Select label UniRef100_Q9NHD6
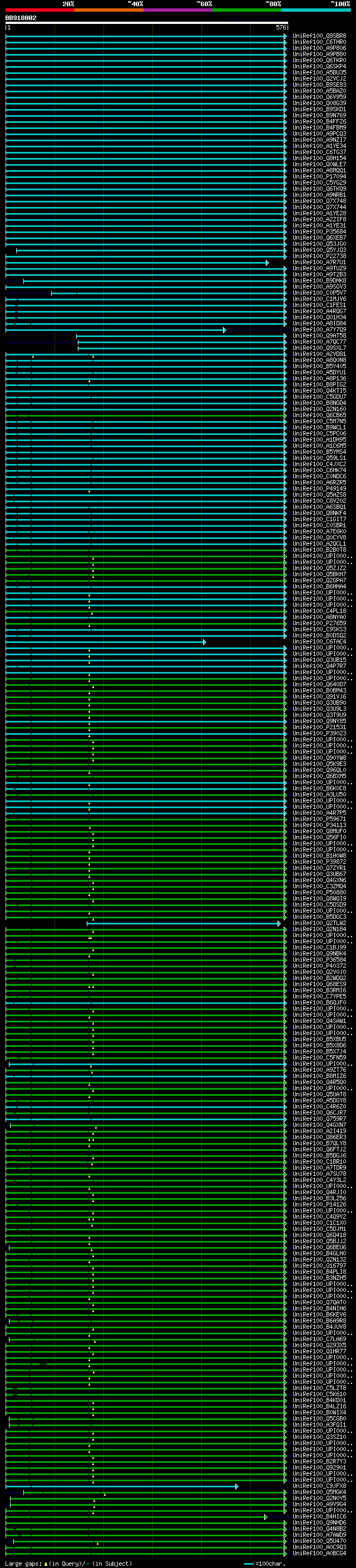Image resolution: width=356 pixels, height=1568 pixels. pyautogui.click(x=319, y=1522)
